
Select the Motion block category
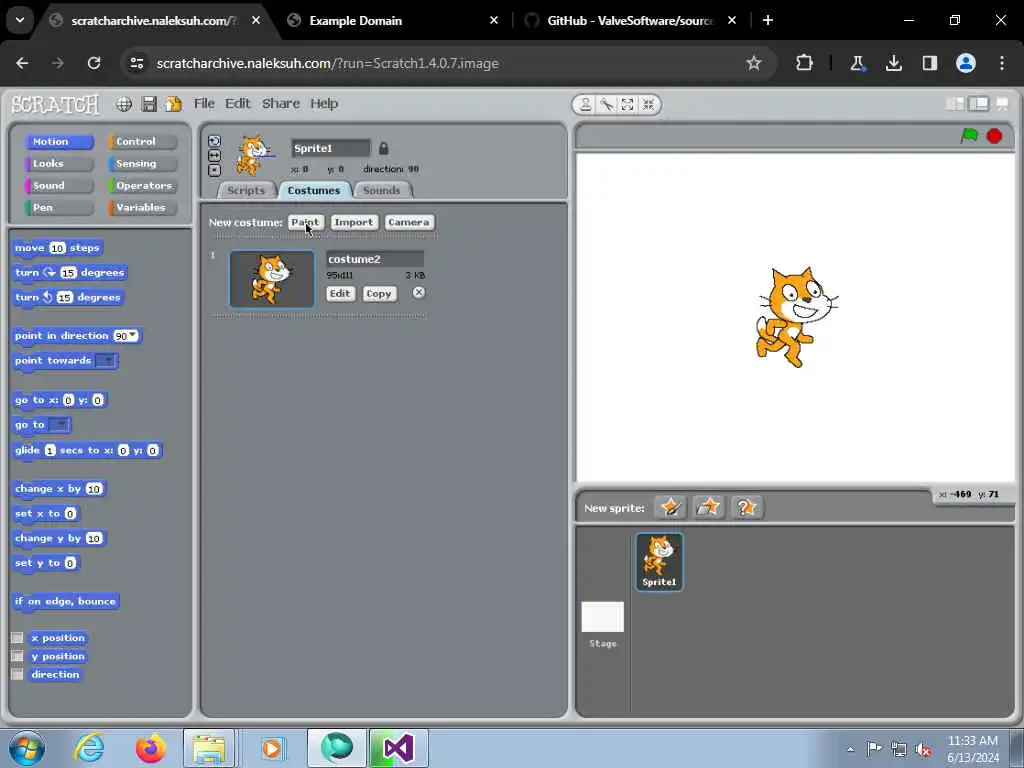pos(59,141)
